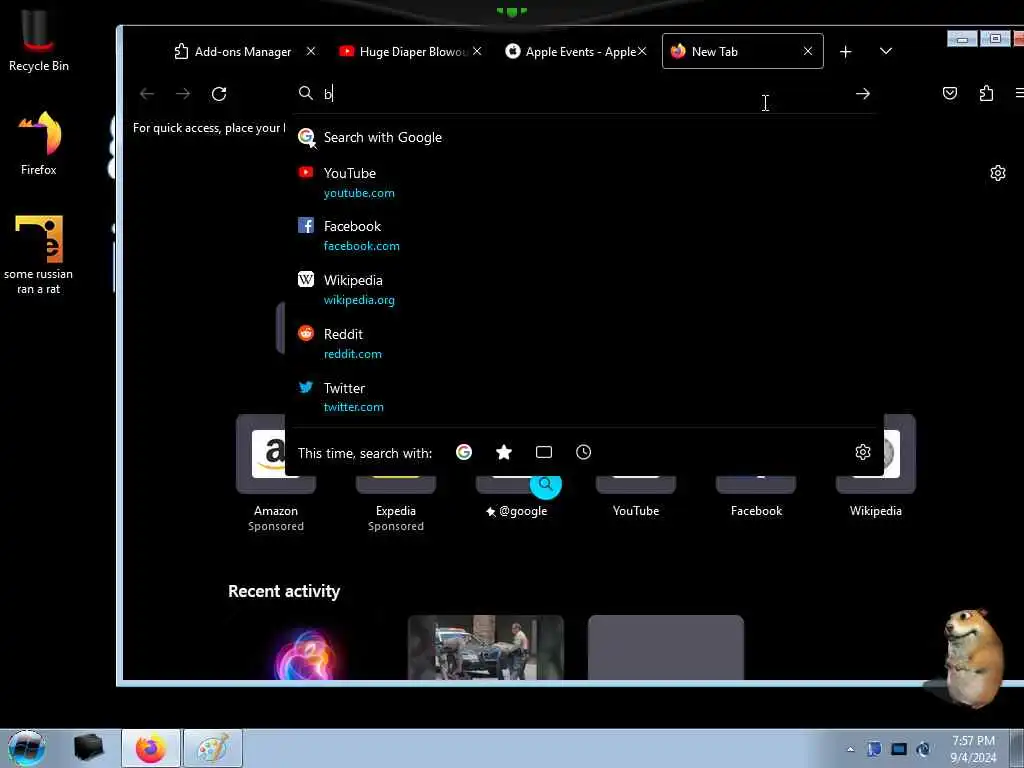Click into the address bar text field
Image resolution: width=1024 pixels, height=768 pixels.
tap(584, 93)
